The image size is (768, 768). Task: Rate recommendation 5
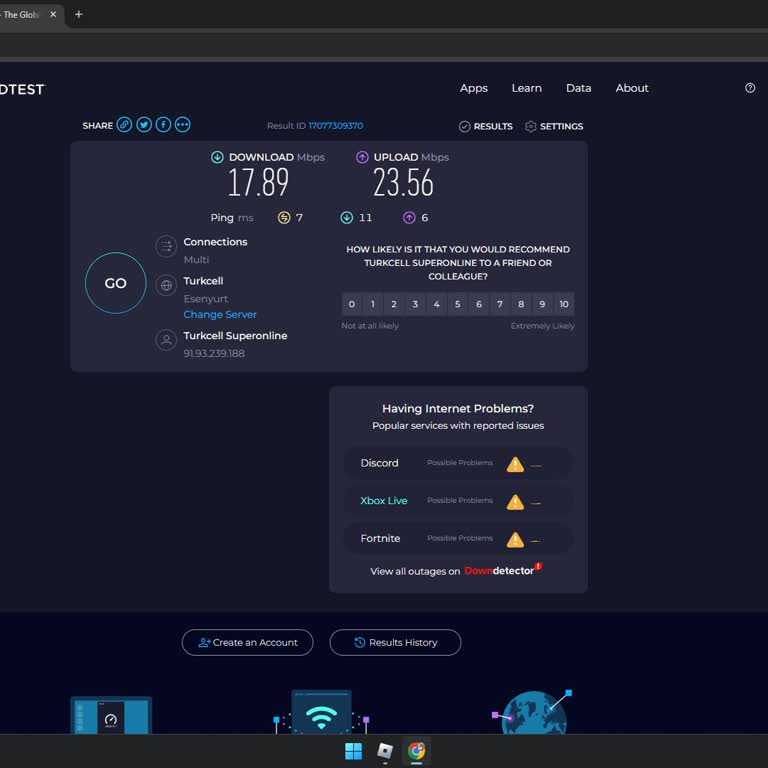click(457, 304)
